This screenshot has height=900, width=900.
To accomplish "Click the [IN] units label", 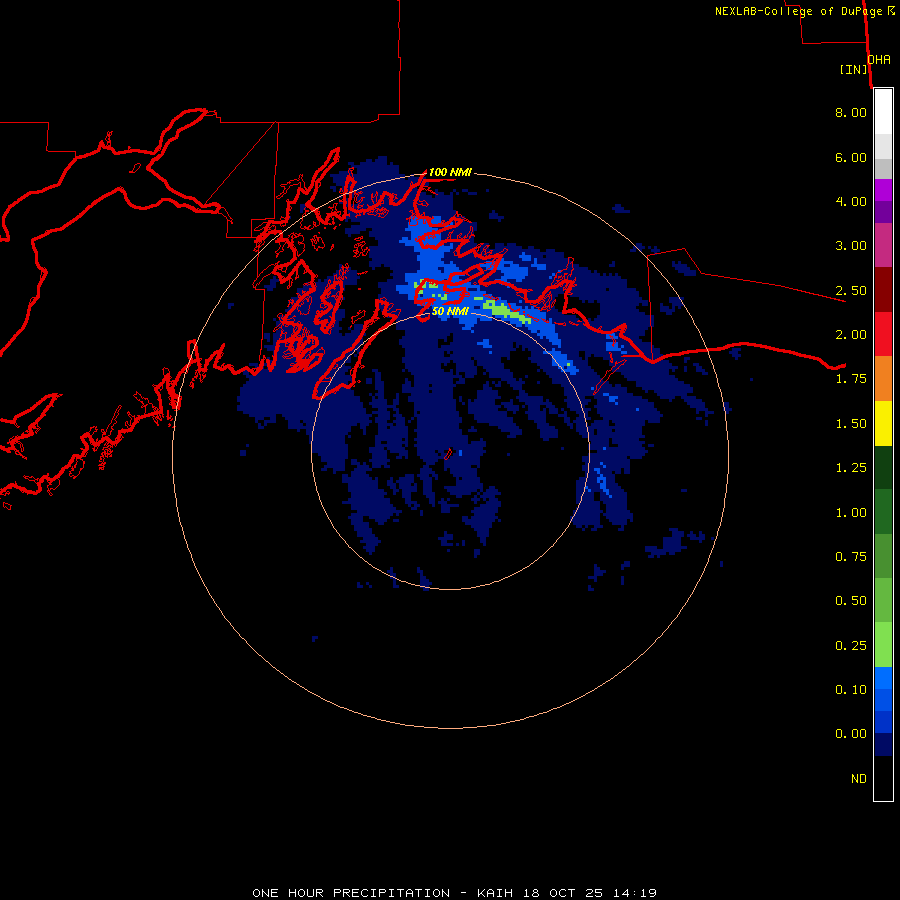I will pos(853,69).
